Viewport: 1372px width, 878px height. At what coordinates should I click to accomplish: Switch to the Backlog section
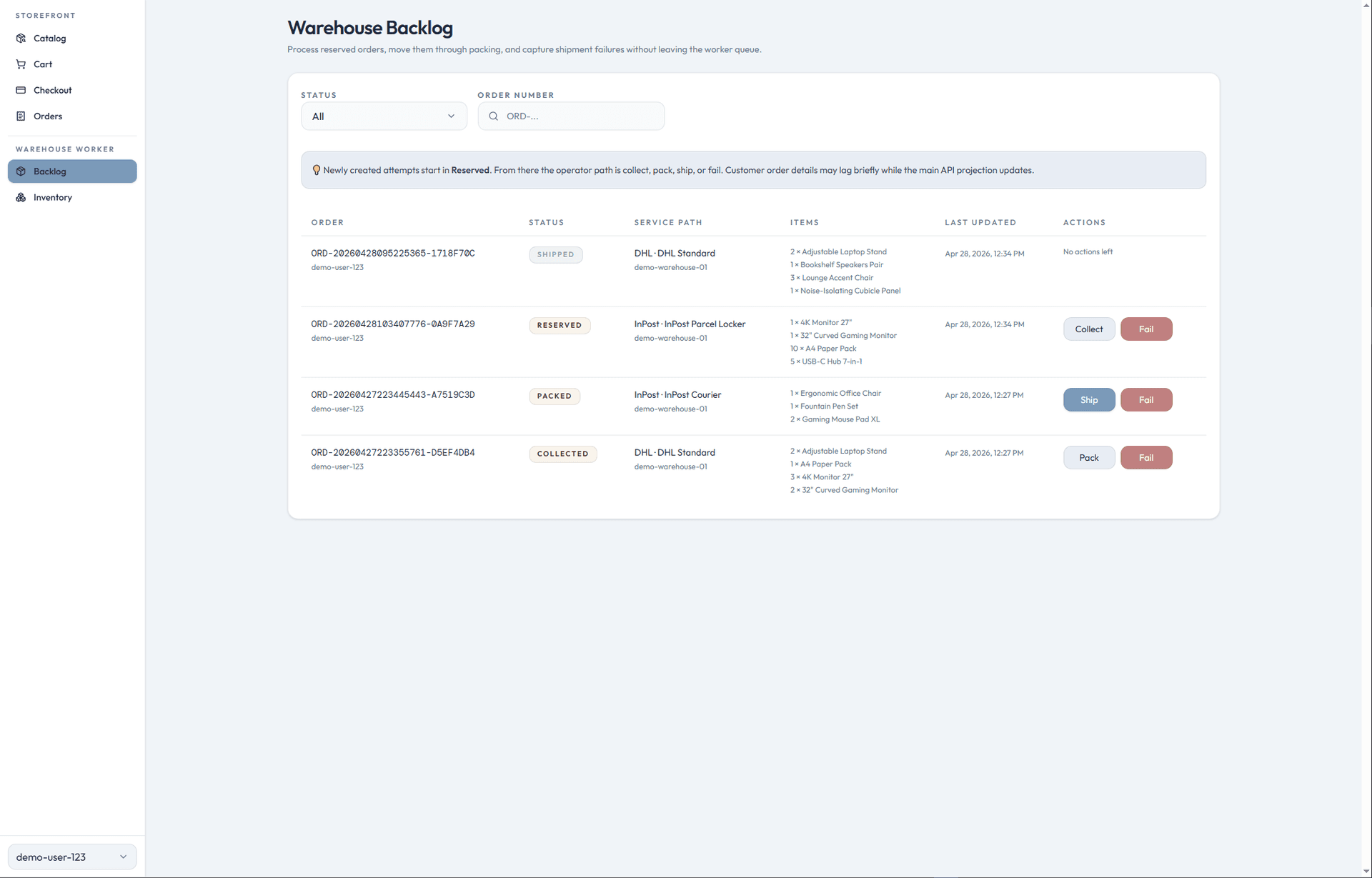point(49,171)
